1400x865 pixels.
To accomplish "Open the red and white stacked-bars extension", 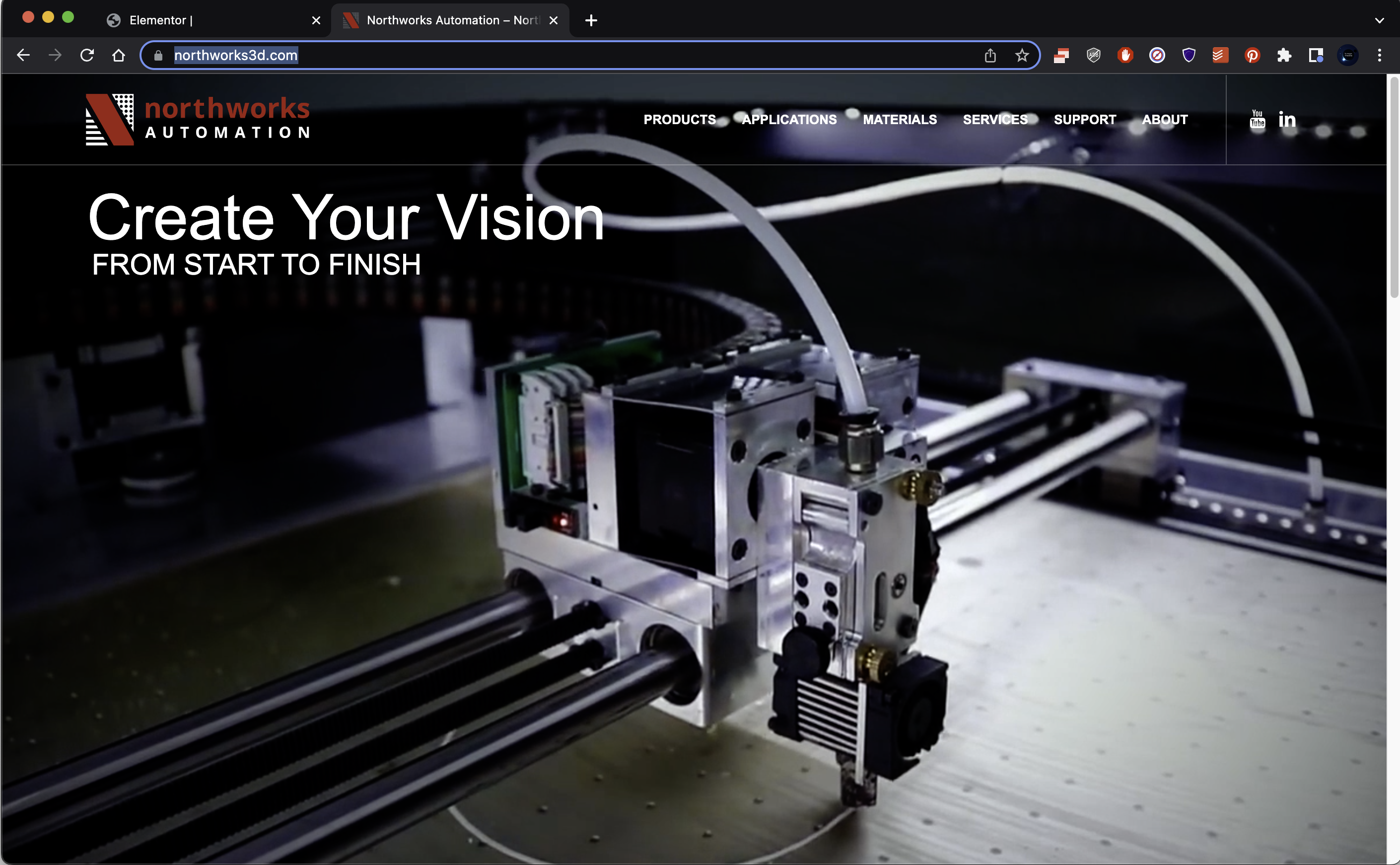I will [1061, 56].
